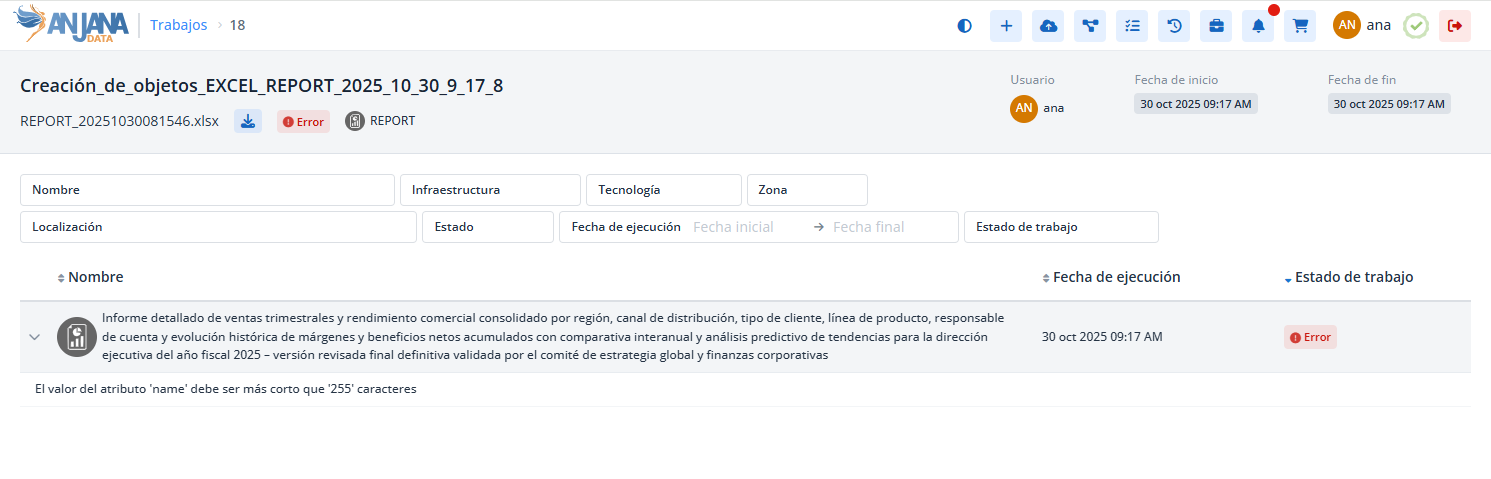Sort the table by Fecha de ejecución
1491x479 pixels.
coord(1116,277)
